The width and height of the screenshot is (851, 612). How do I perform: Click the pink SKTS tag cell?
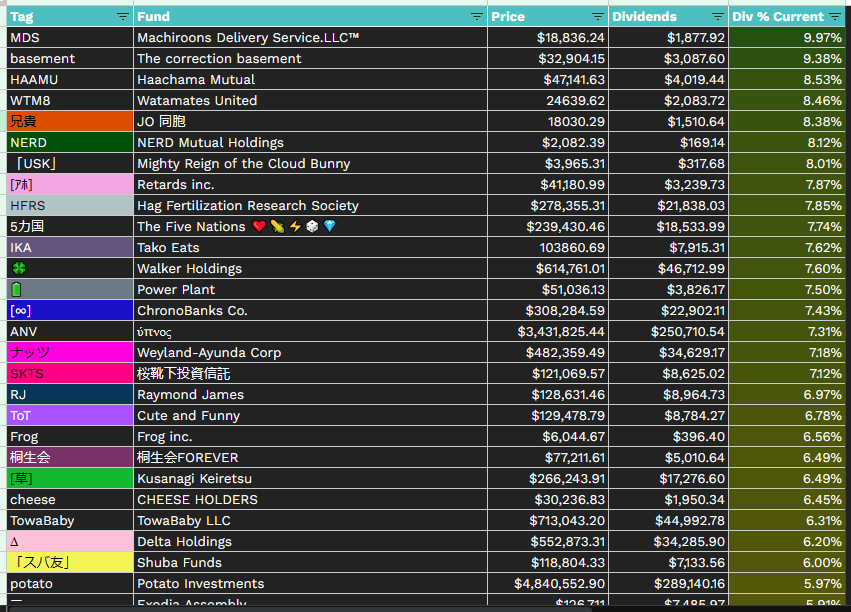coord(70,374)
